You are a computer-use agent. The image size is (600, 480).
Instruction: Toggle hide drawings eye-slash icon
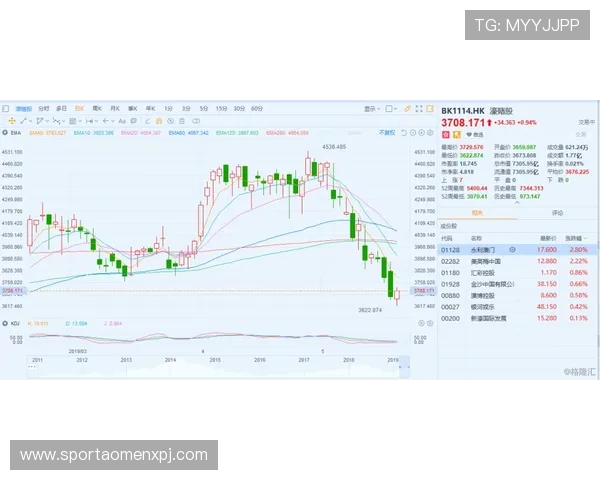point(171,121)
